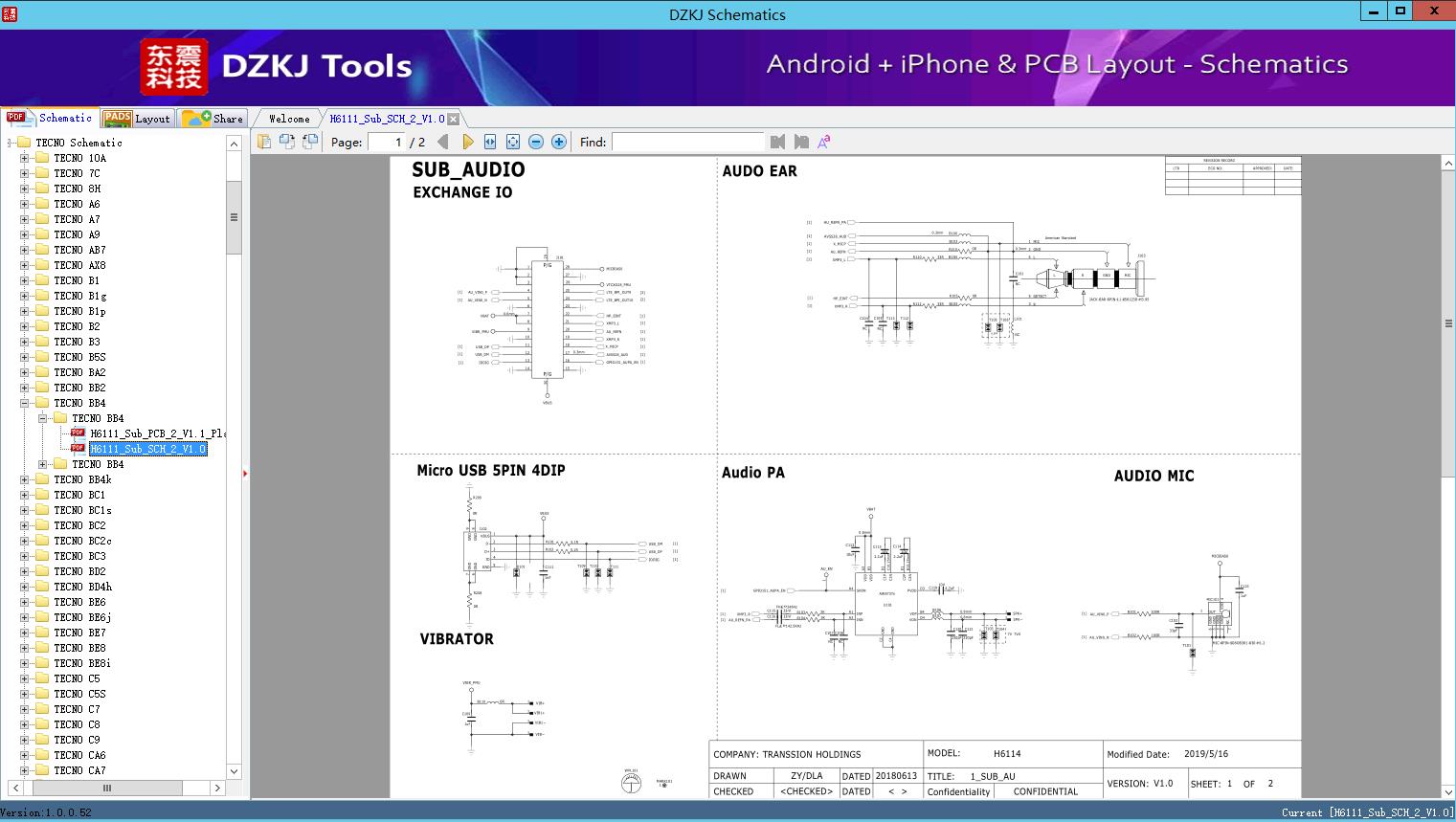Click the document scroll up arrow
The image size is (1456, 822).
[1448, 164]
